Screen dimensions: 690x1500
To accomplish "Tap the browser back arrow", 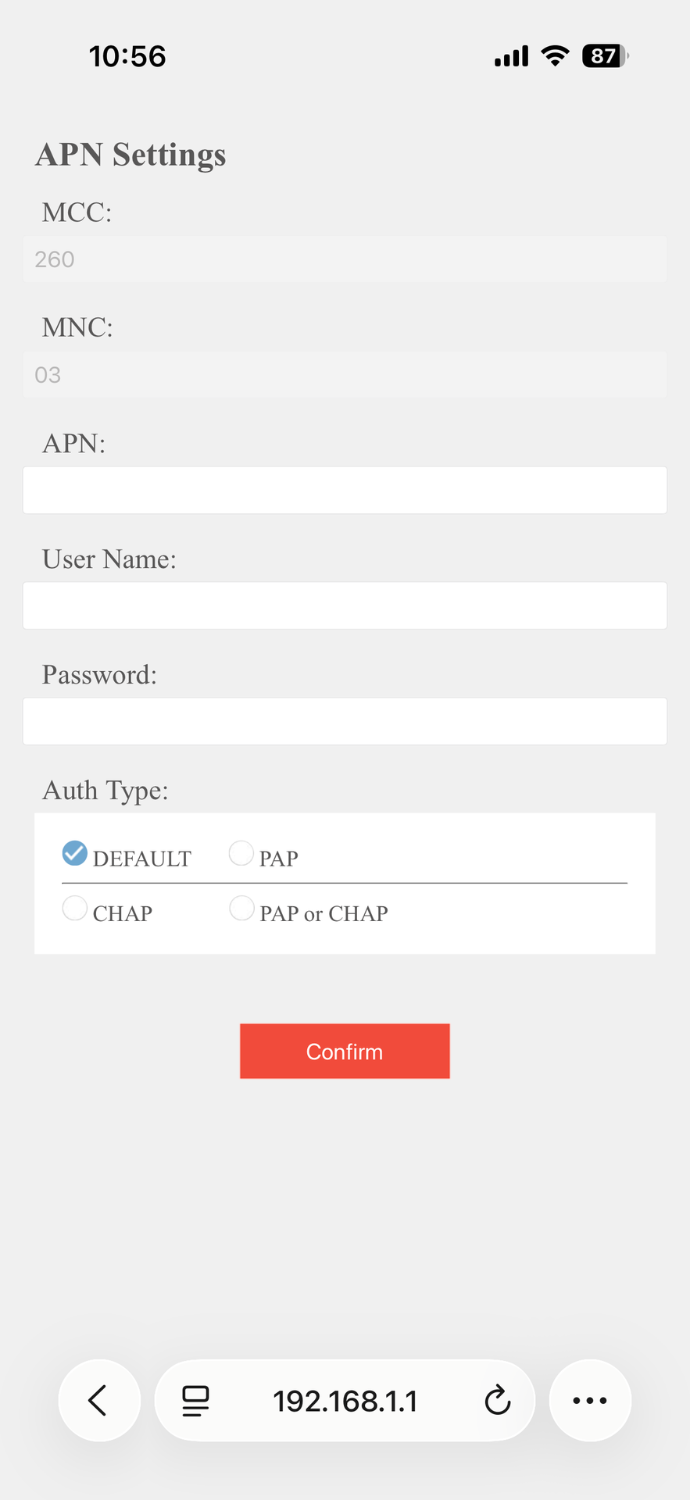I will (x=98, y=1400).
